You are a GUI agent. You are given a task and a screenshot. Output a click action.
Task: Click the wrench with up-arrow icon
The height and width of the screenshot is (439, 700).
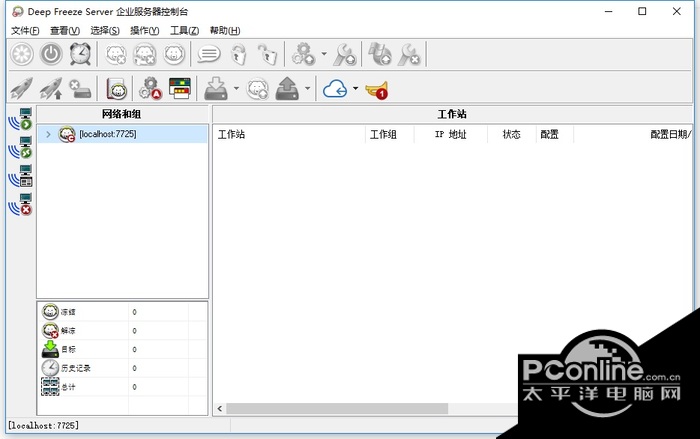345,54
